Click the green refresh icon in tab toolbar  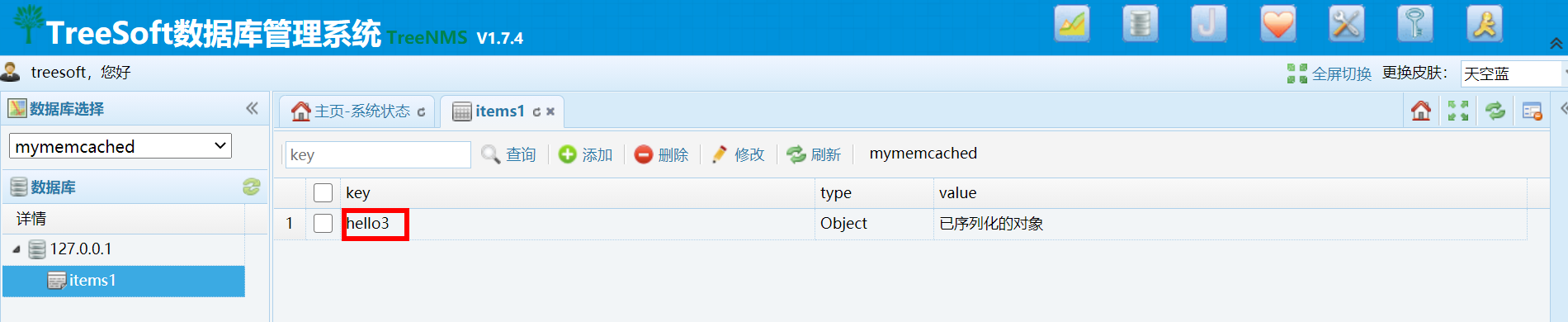pos(1495,111)
